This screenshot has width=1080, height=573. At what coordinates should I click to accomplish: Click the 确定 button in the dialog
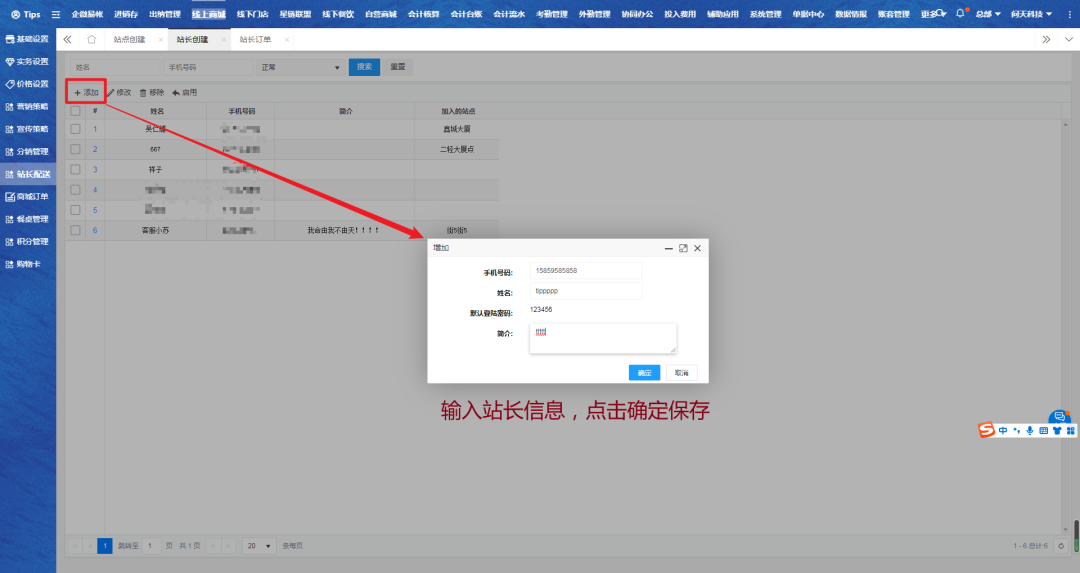644,372
